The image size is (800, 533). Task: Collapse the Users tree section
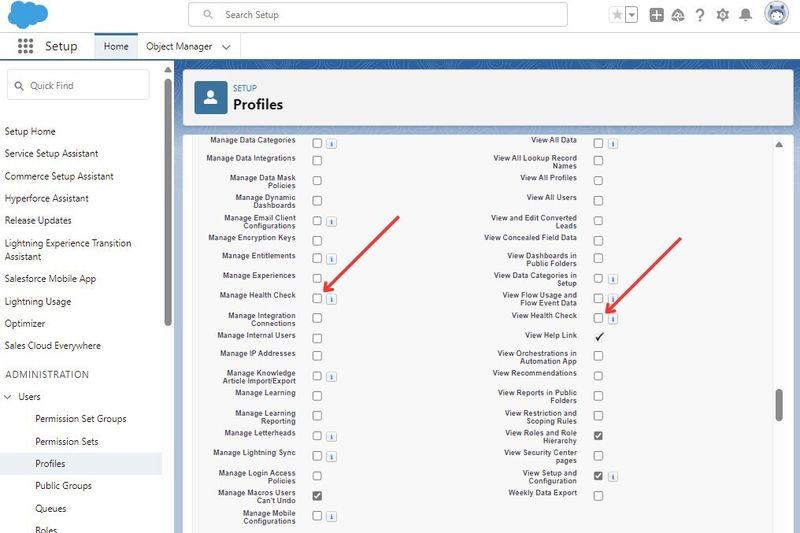click(x=8, y=396)
